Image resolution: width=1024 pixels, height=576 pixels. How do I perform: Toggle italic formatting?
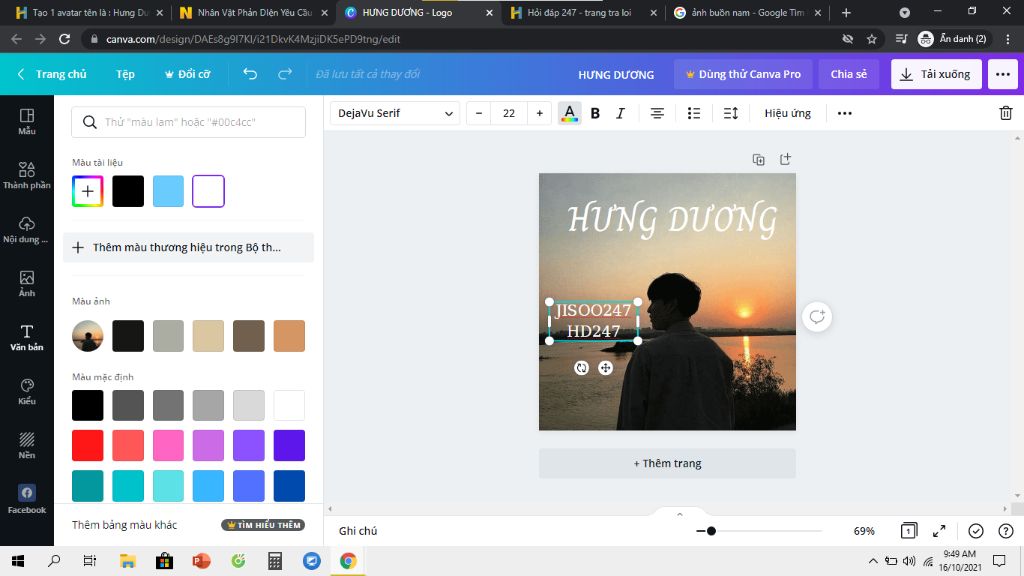(x=620, y=113)
